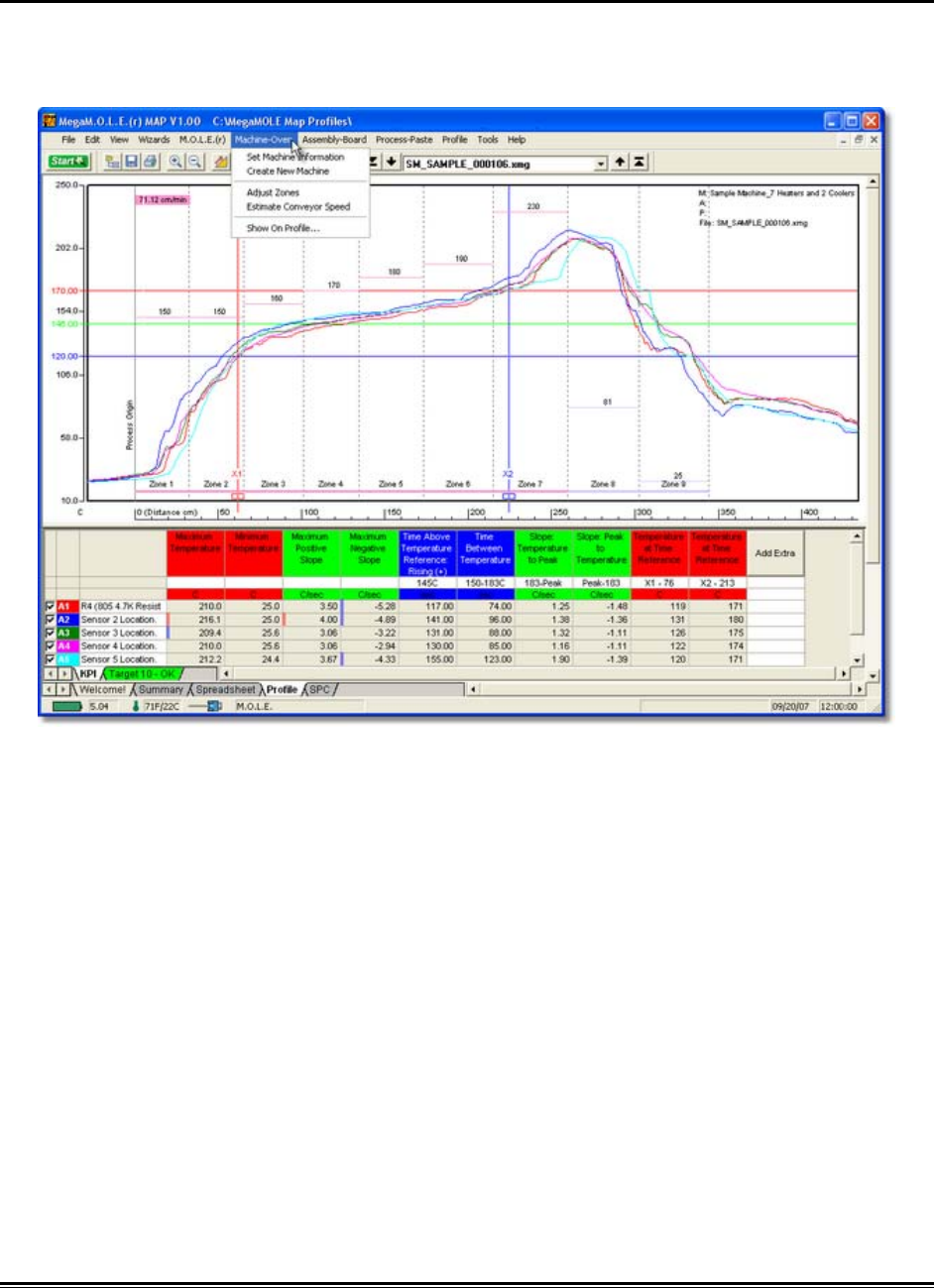Click the open-file toolbar icon beside Start

pos(113,162)
